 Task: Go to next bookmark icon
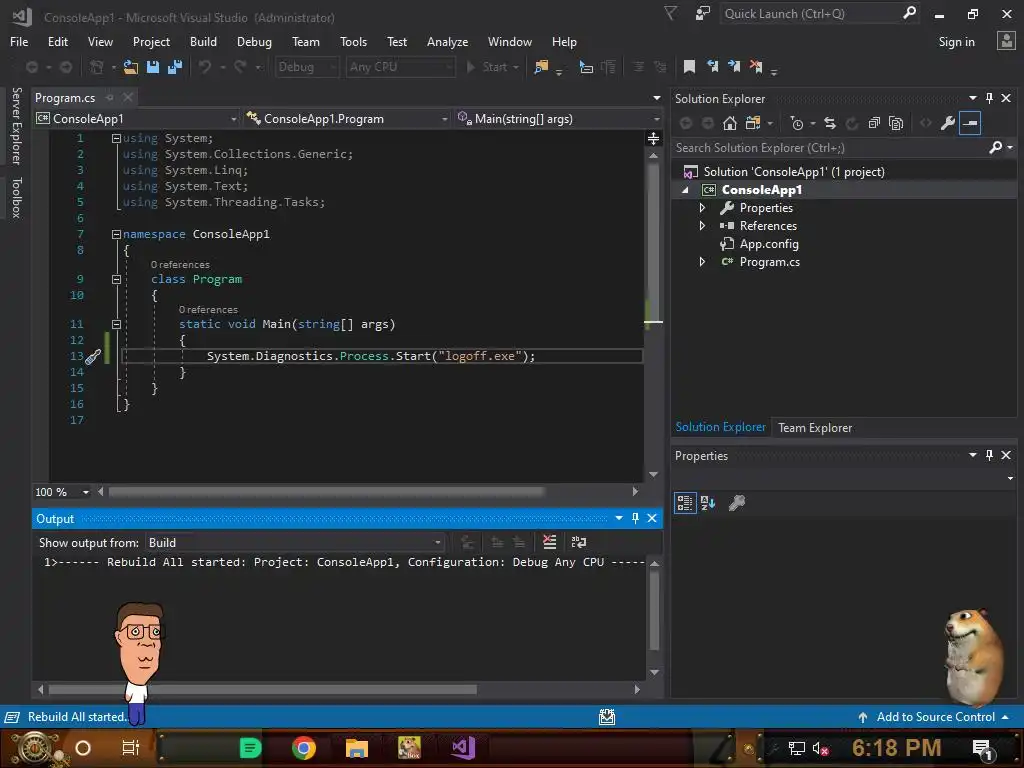point(734,67)
